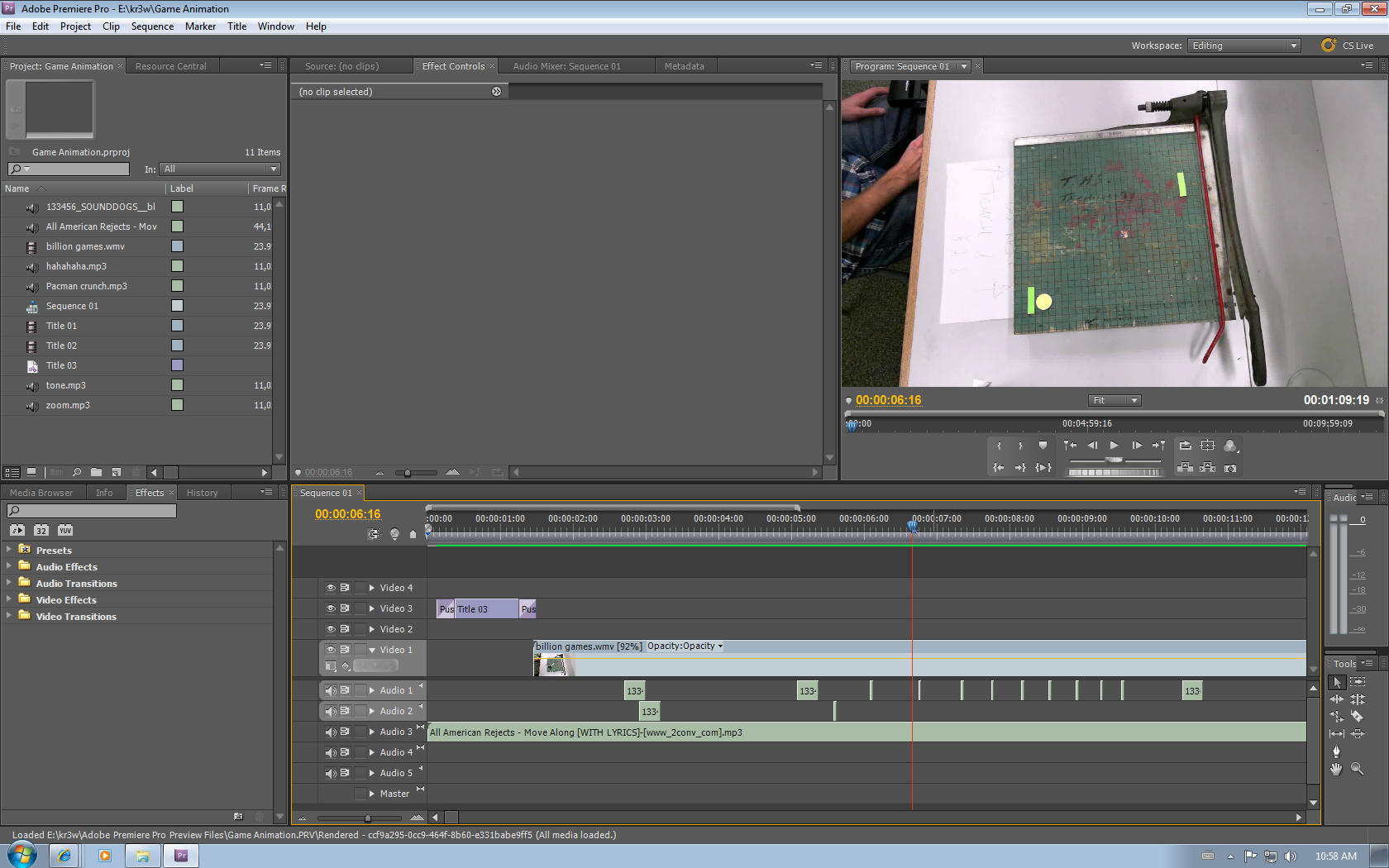Toggle Snap in the timeline

coord(374,534)
